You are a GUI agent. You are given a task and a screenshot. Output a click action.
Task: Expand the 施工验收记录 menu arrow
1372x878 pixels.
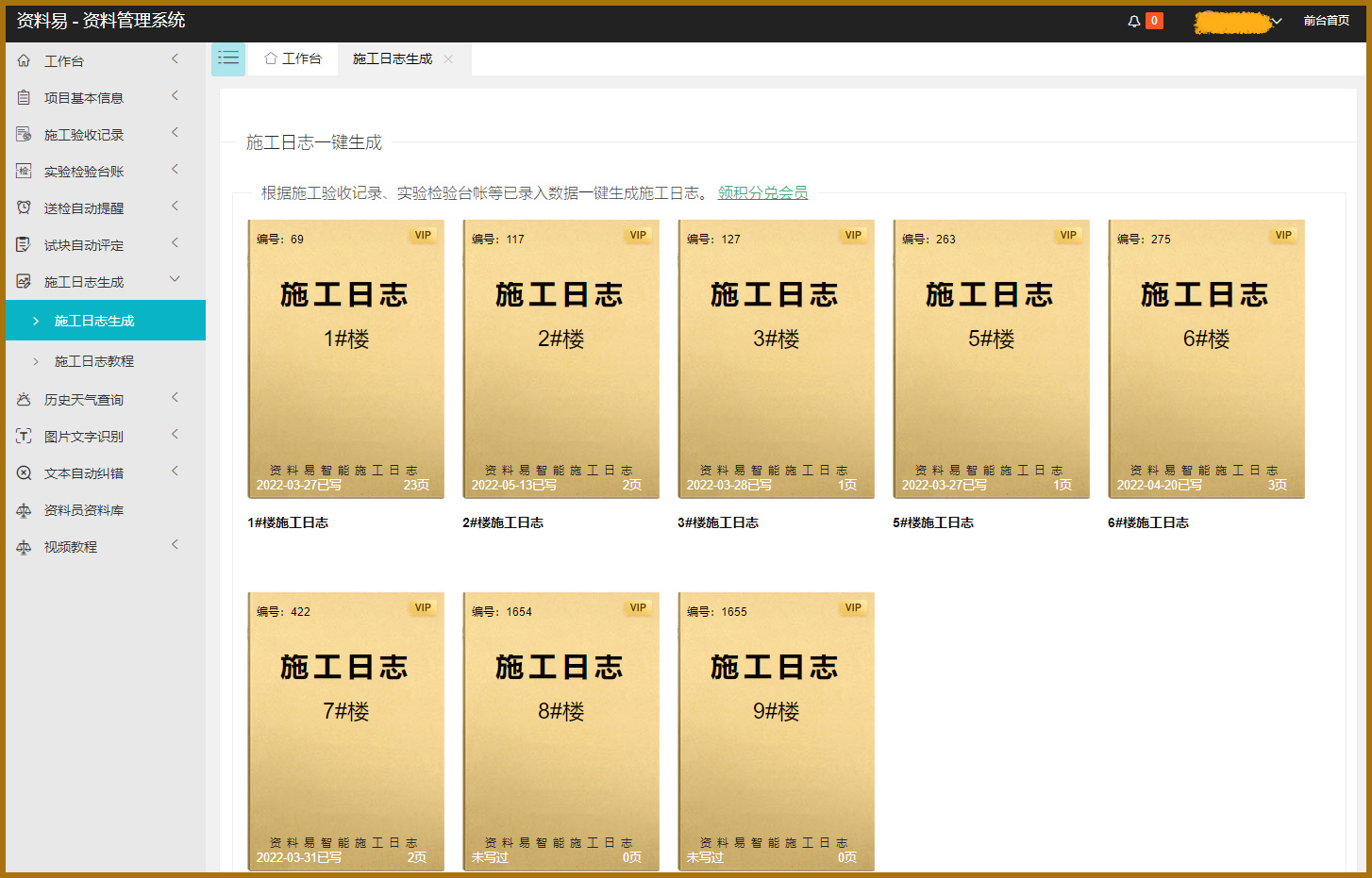pyautogui.click(x=175, y=133)
